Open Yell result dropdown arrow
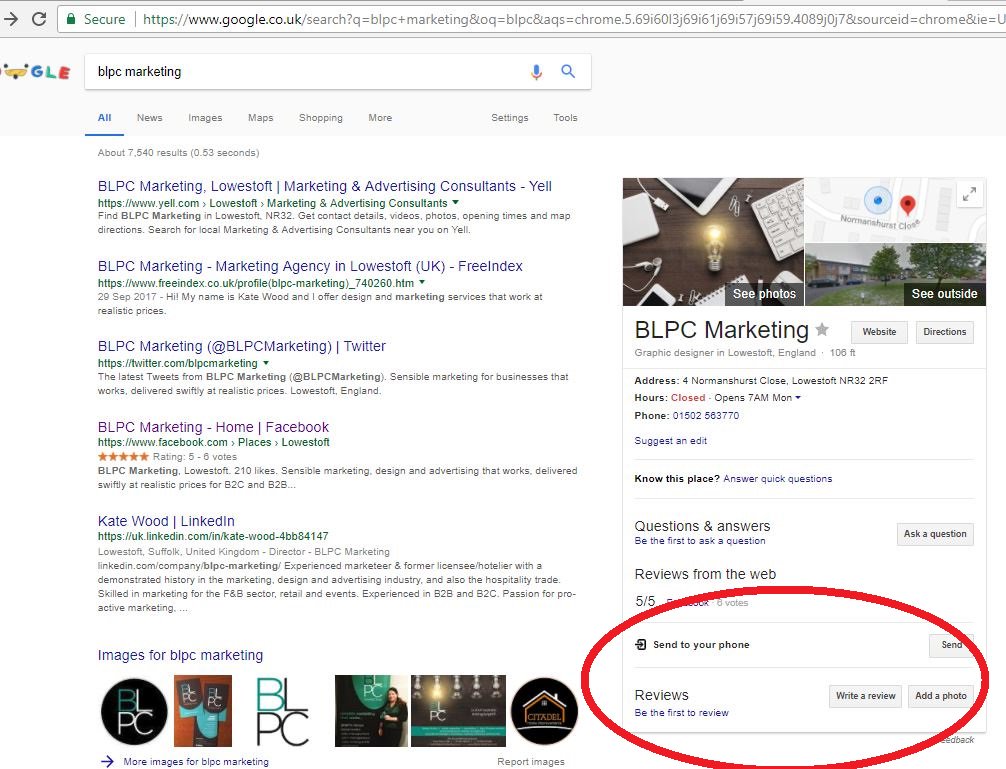 pyautogui.click(x=456, y=202)
